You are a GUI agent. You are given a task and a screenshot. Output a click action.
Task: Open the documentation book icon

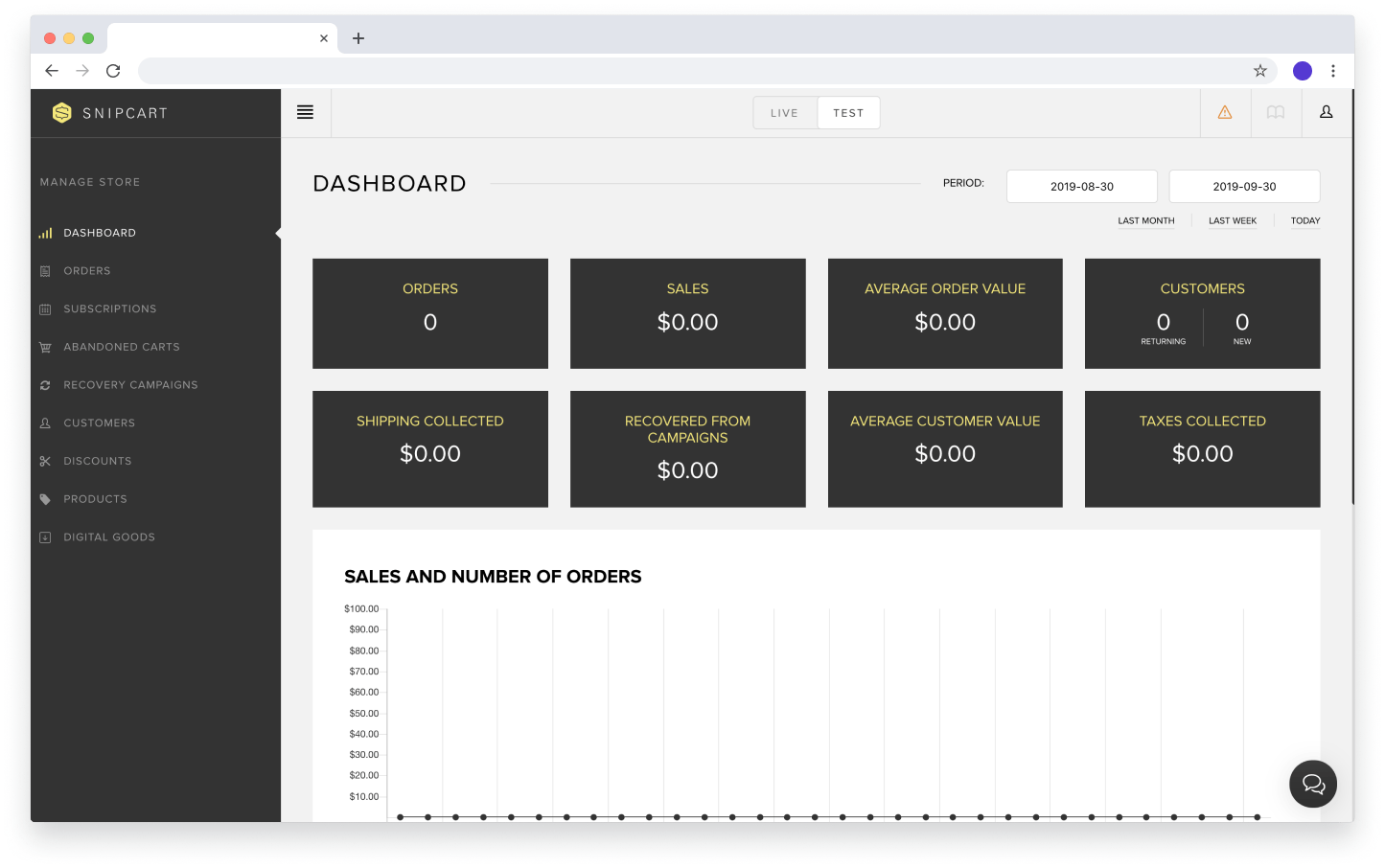tap(1276, 112)
